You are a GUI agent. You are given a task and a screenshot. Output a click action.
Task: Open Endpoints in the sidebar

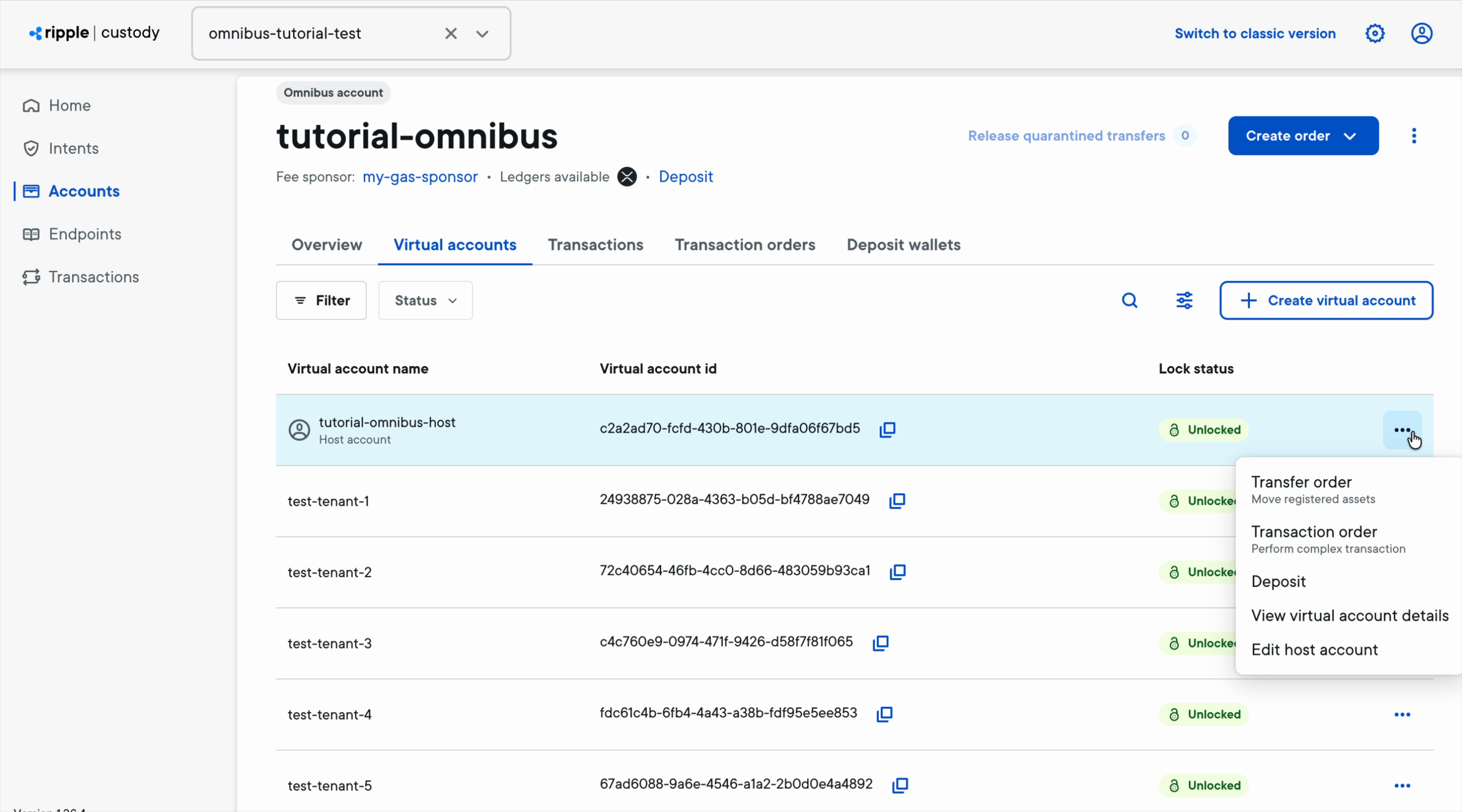(x=85, y=234)
